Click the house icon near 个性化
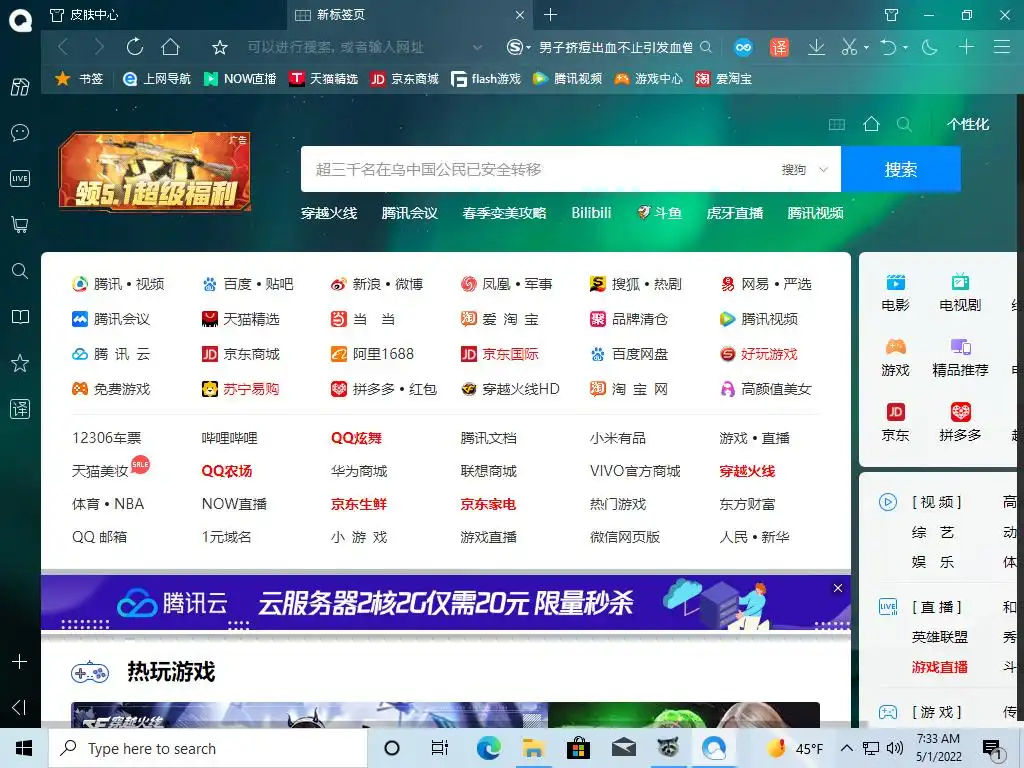Viewport: 1024px width, 768px height. pyautogui.click(x=871, y=124)
